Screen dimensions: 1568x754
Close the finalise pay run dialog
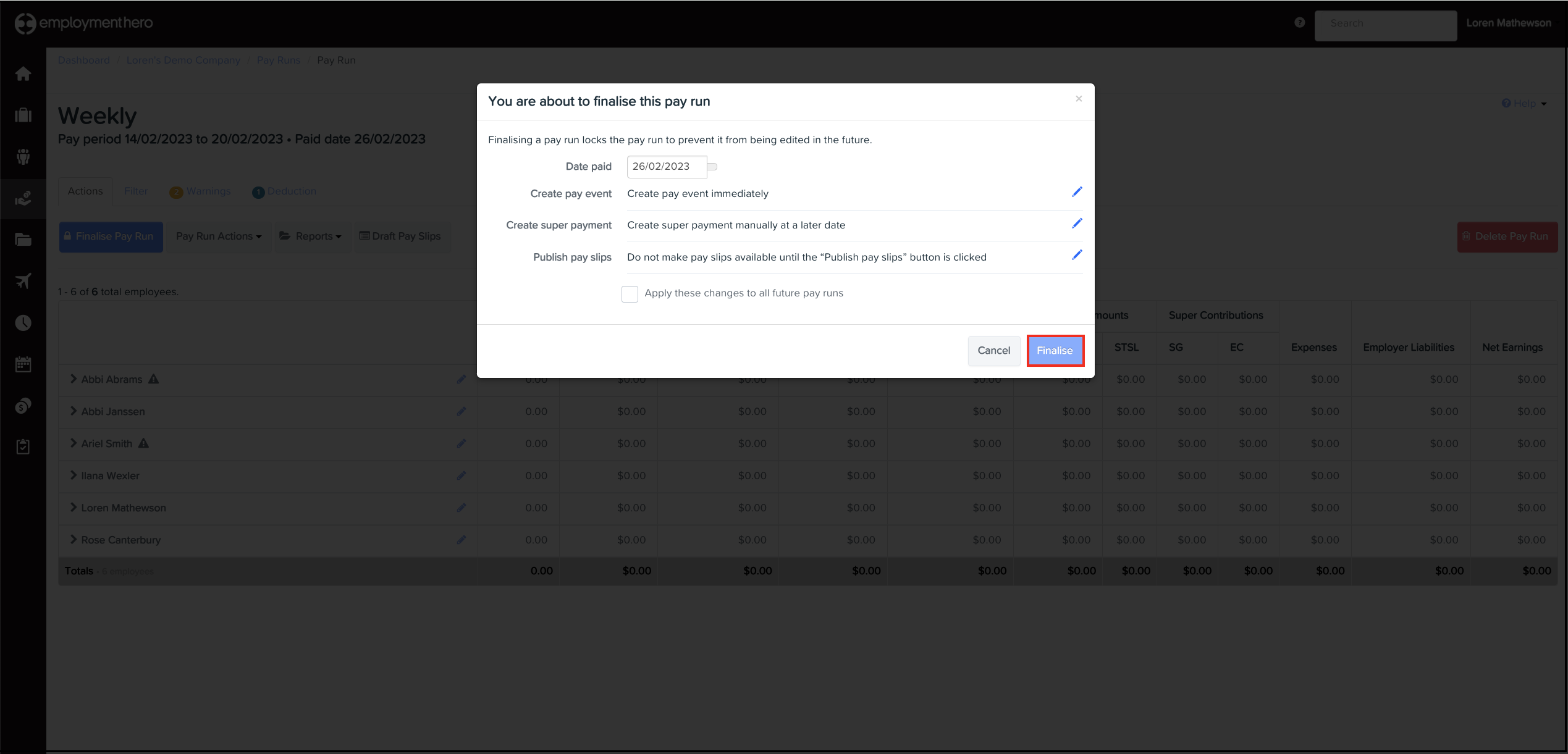point(1079,99)
